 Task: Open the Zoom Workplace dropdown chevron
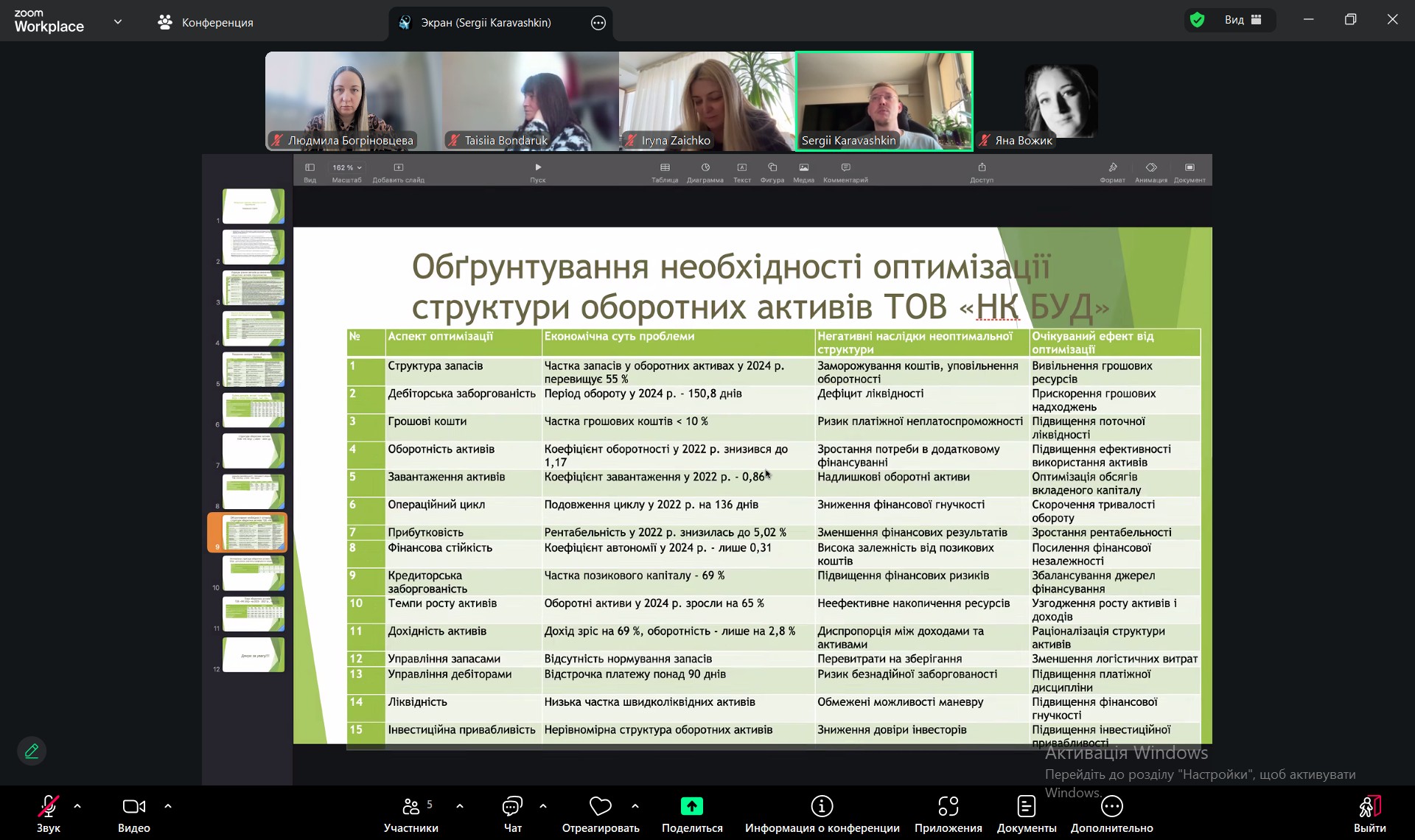click(118, 22)
